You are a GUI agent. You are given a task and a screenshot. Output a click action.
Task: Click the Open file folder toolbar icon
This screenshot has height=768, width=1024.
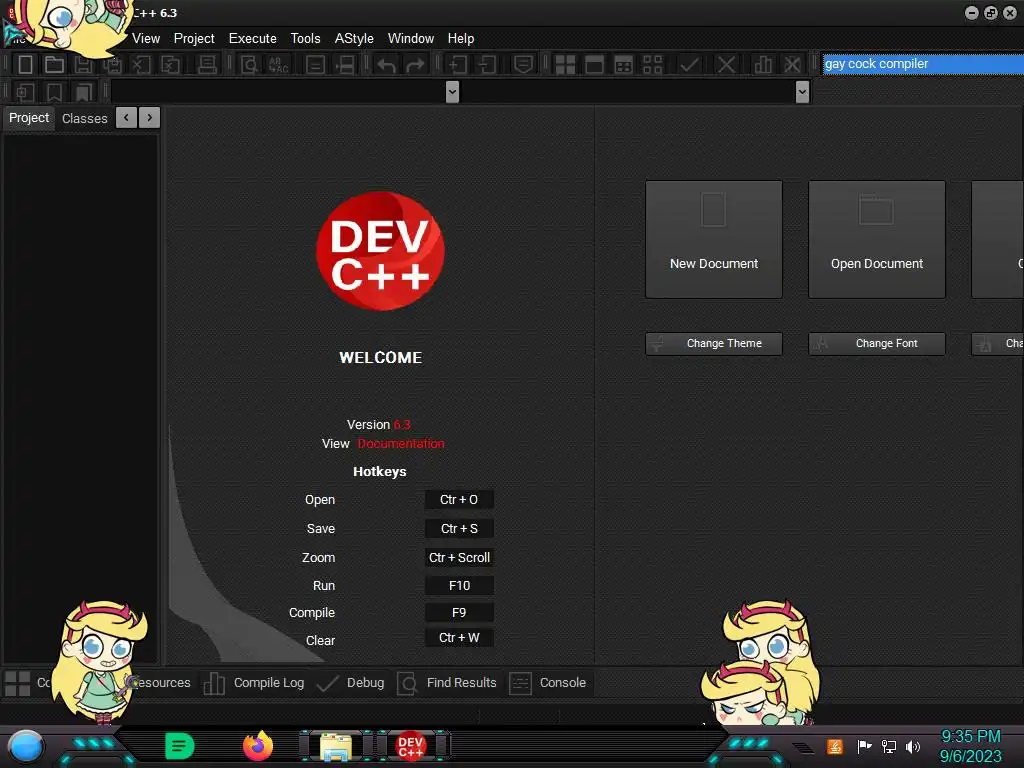(54, 64)
